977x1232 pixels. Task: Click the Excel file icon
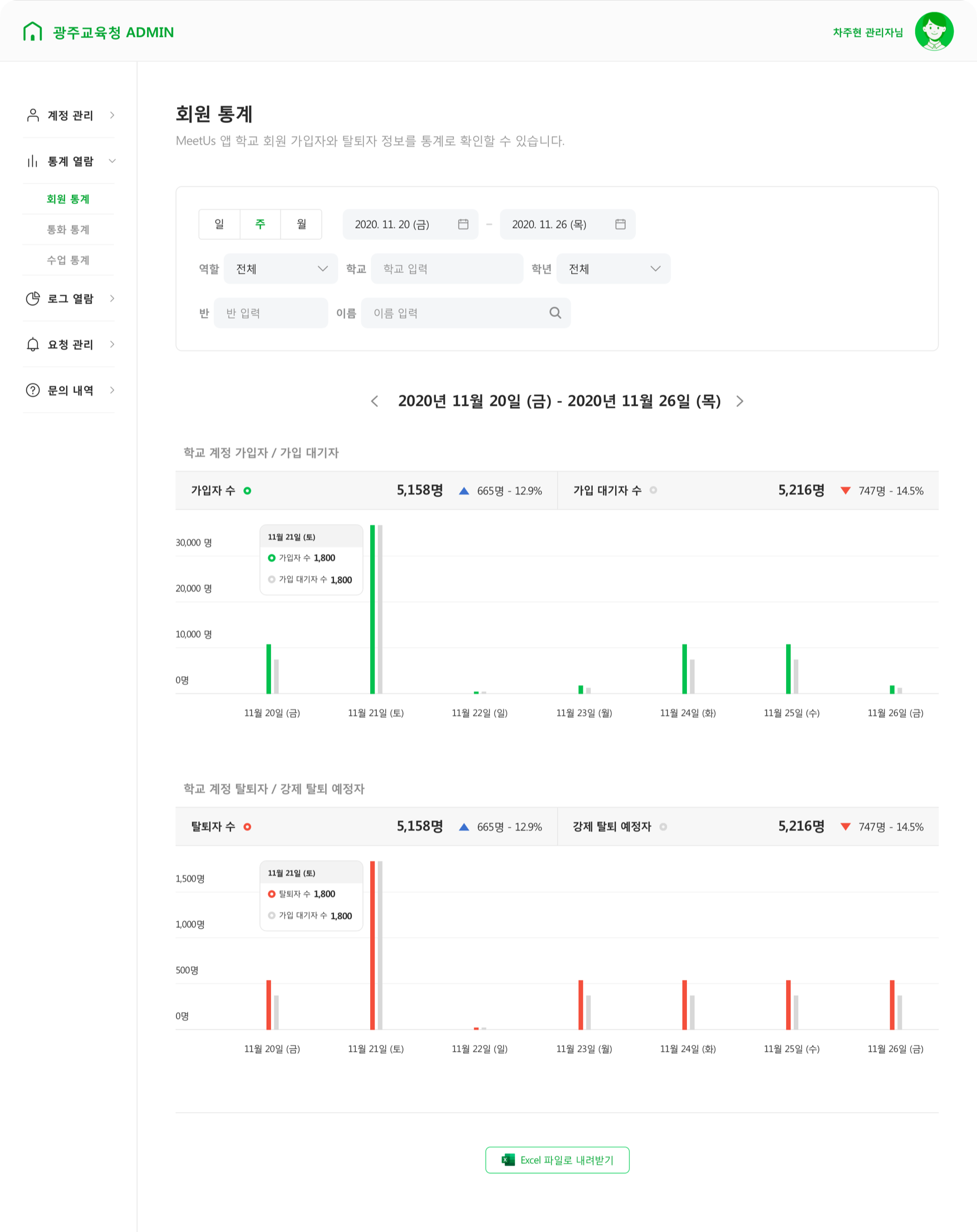508,1160
